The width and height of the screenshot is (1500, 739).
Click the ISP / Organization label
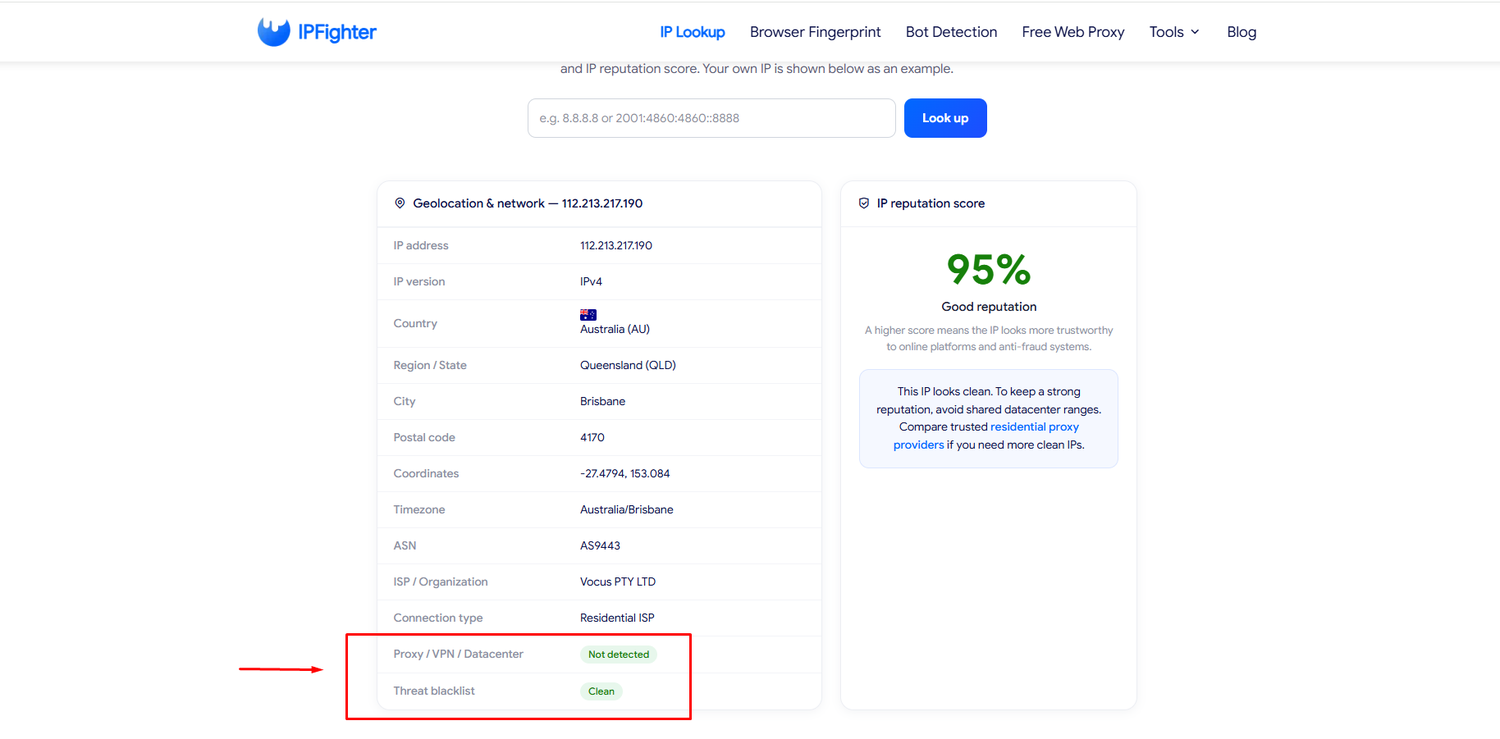coord(441,582)
